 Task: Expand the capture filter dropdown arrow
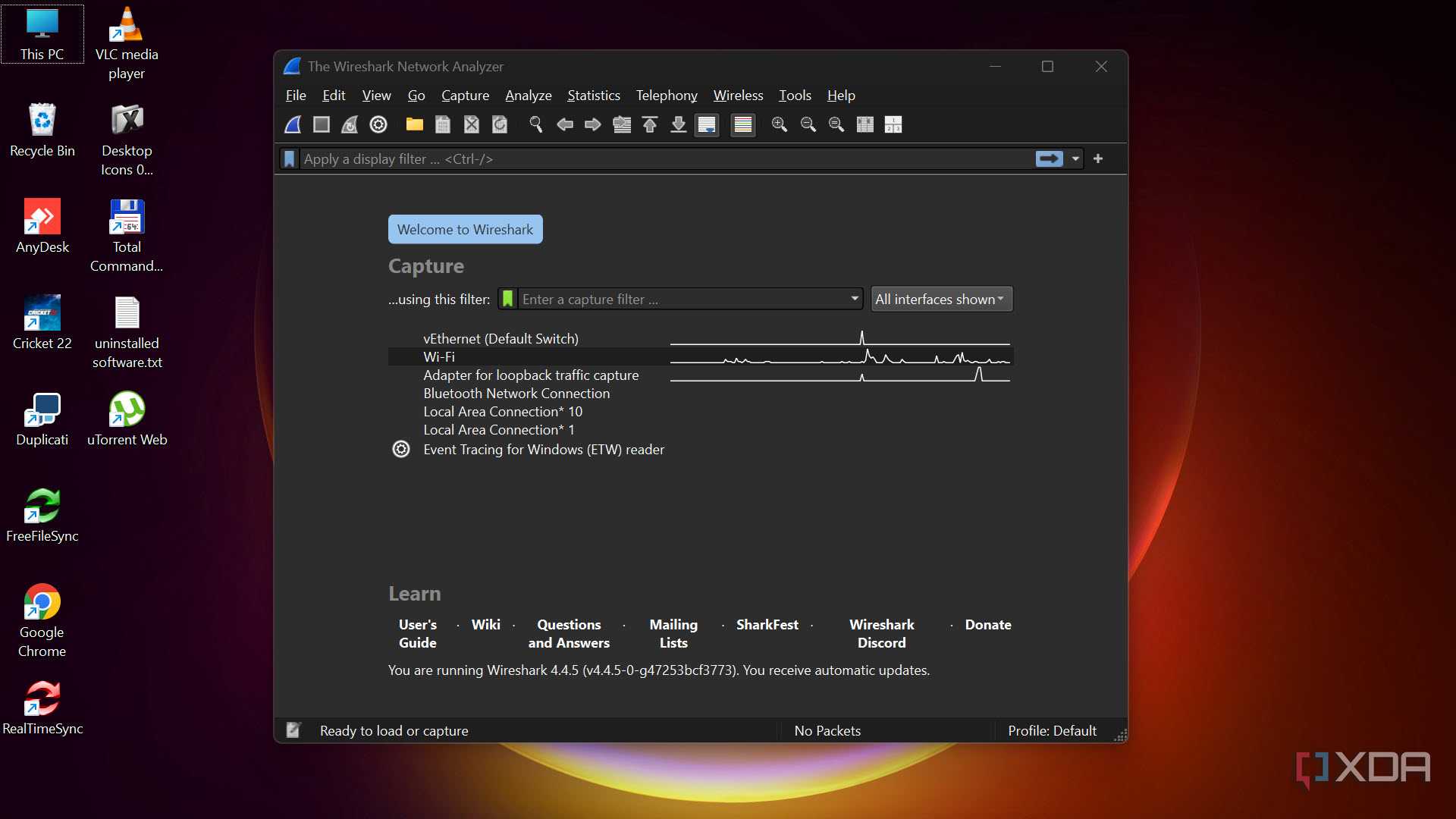855,299
